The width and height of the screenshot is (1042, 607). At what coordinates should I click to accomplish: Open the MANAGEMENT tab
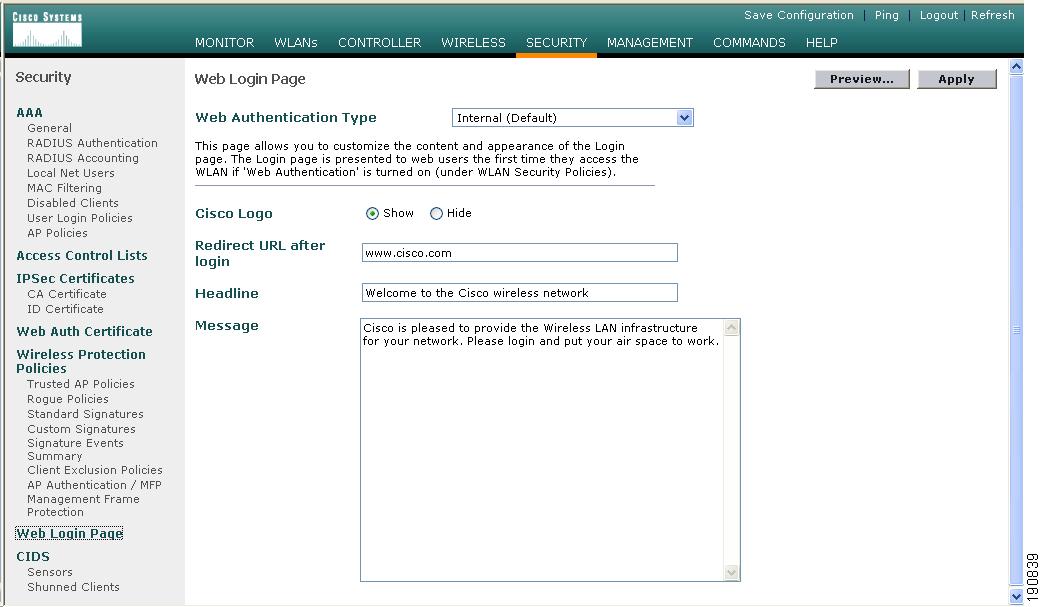click(x=650, y=43)
